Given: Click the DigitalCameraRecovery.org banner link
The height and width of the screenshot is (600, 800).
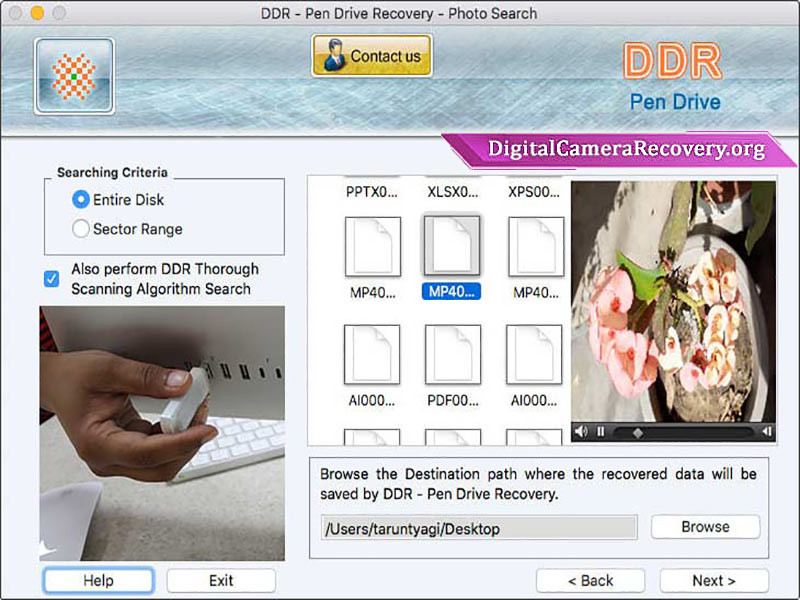Looking at the screenshot, I should point(626,149).
